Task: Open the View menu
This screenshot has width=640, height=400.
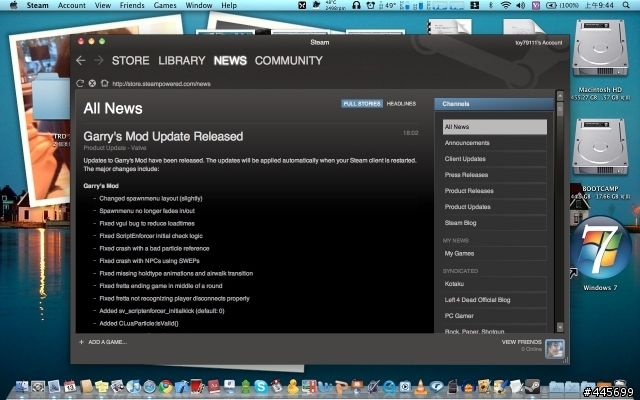Action: tap(103, 5)
